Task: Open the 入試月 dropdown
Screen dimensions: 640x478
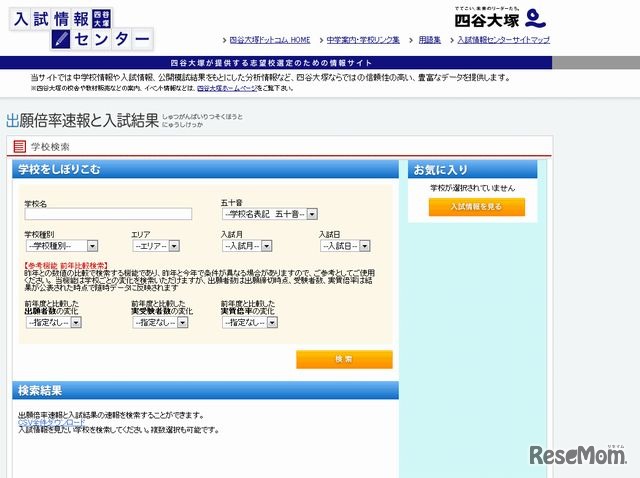Action: 247,246
